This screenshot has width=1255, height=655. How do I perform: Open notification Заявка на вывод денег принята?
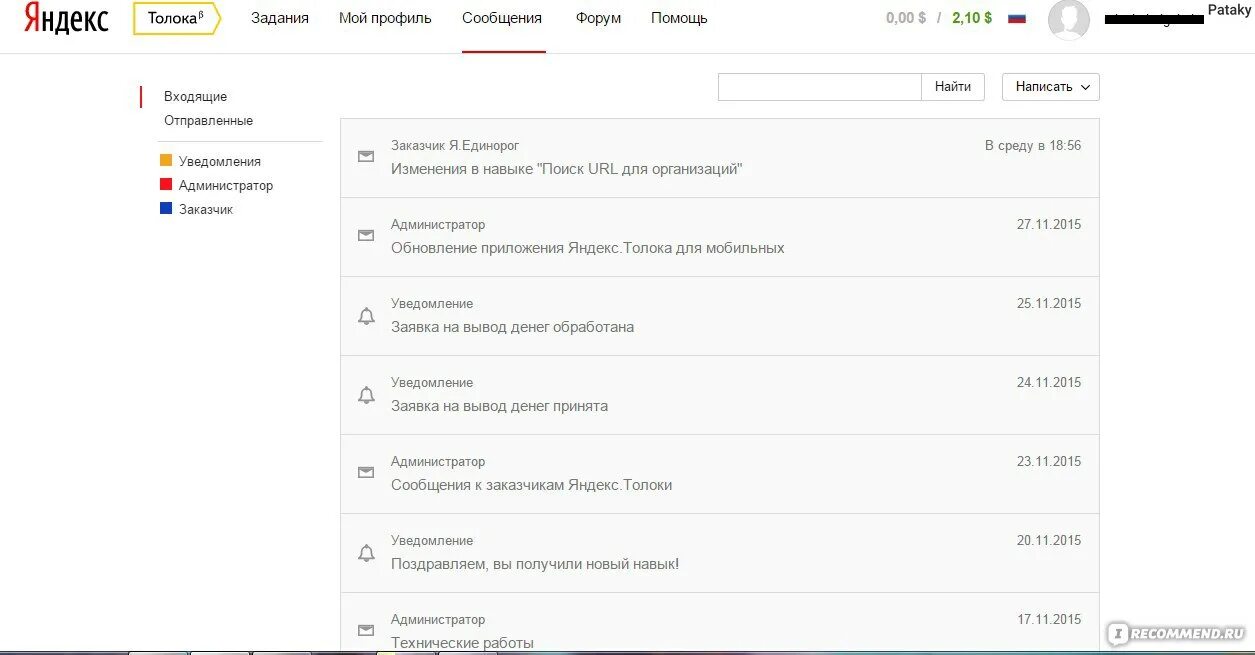(x=499, y=406)
